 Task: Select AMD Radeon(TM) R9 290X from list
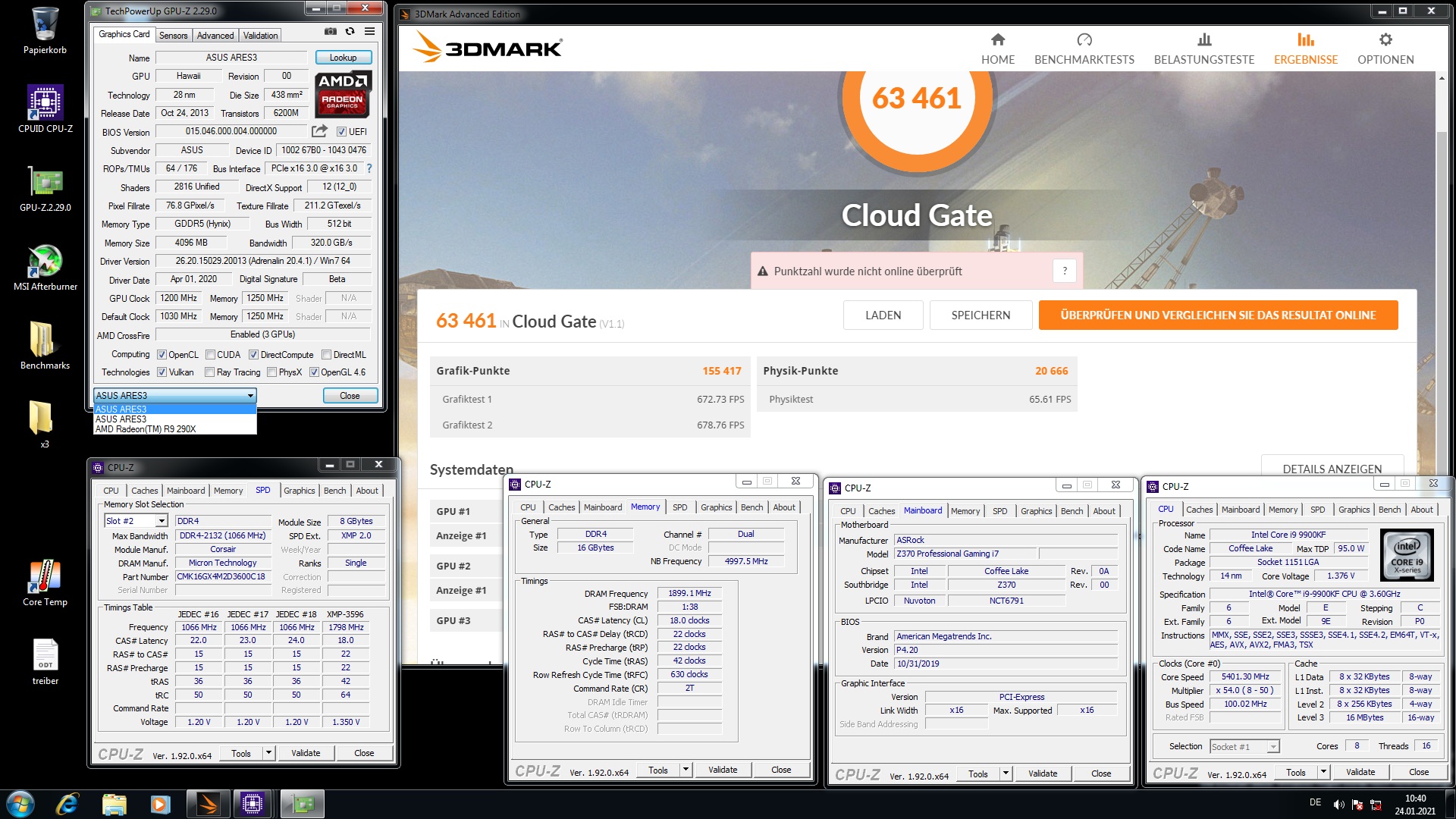pos(174,429)
